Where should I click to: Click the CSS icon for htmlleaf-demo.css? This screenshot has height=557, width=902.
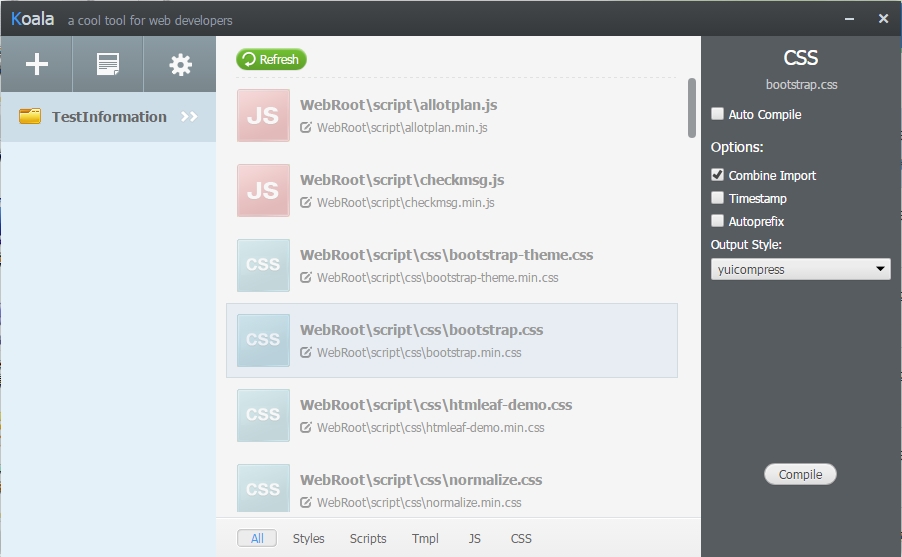coord(263,415)
